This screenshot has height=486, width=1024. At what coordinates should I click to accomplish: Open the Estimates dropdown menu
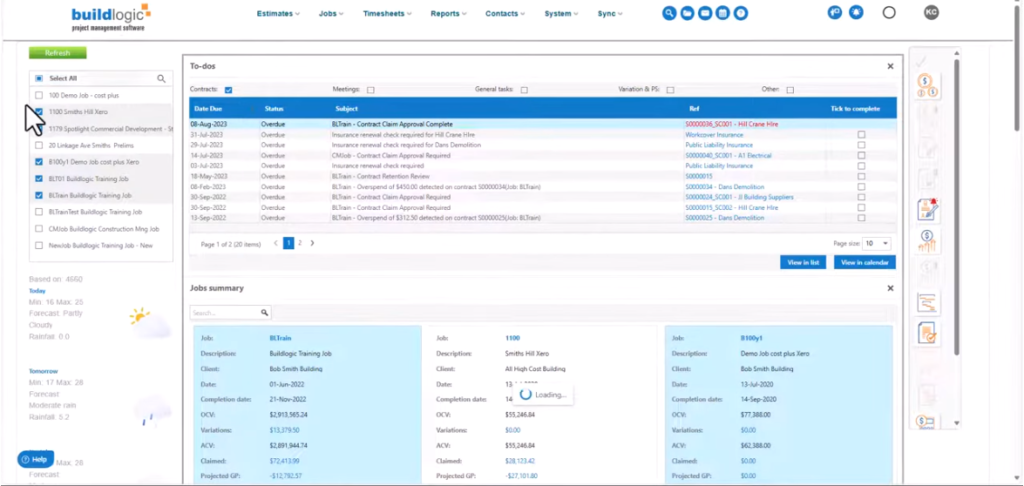point(278,14)
